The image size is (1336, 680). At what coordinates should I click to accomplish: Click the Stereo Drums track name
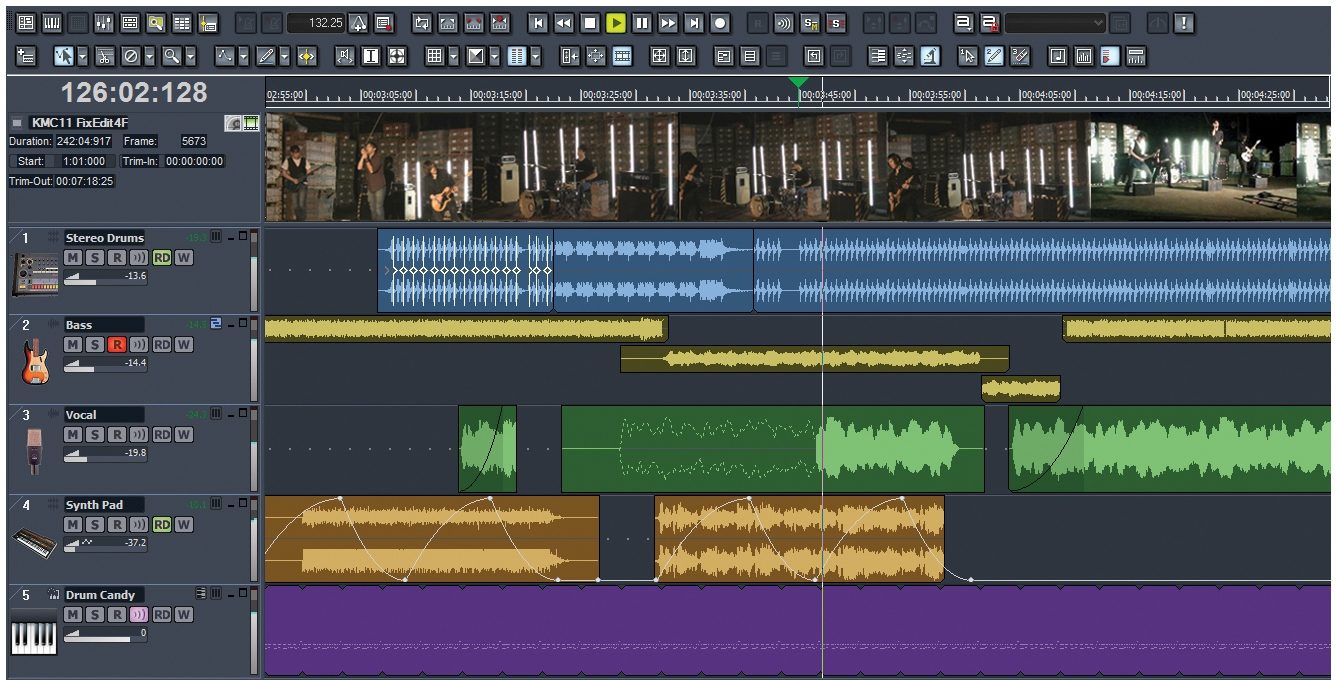pyautogui.click(x=104, y=238)
